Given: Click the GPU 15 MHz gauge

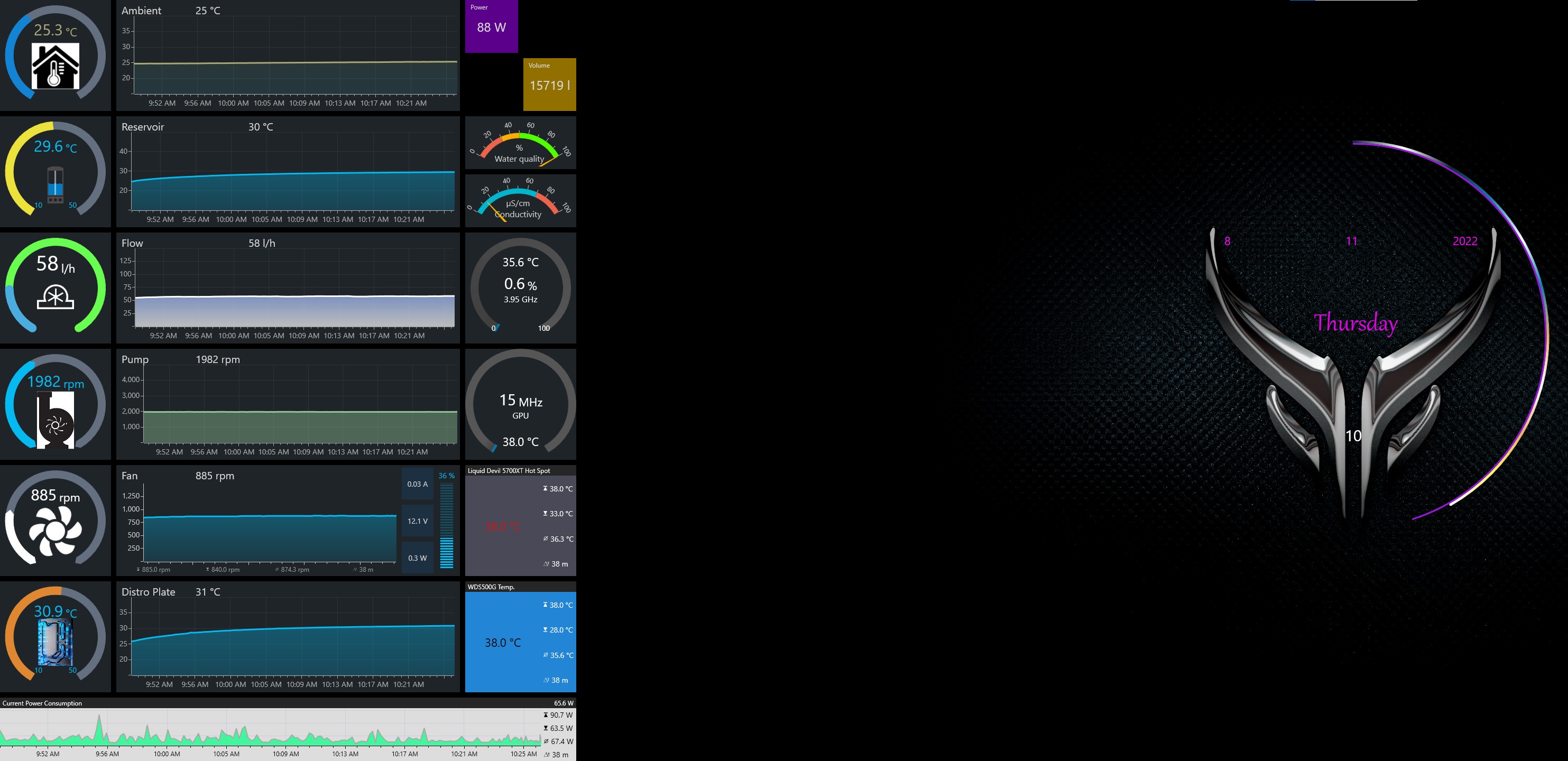Looking at the screenshot, I should click(x=520, y=404).
